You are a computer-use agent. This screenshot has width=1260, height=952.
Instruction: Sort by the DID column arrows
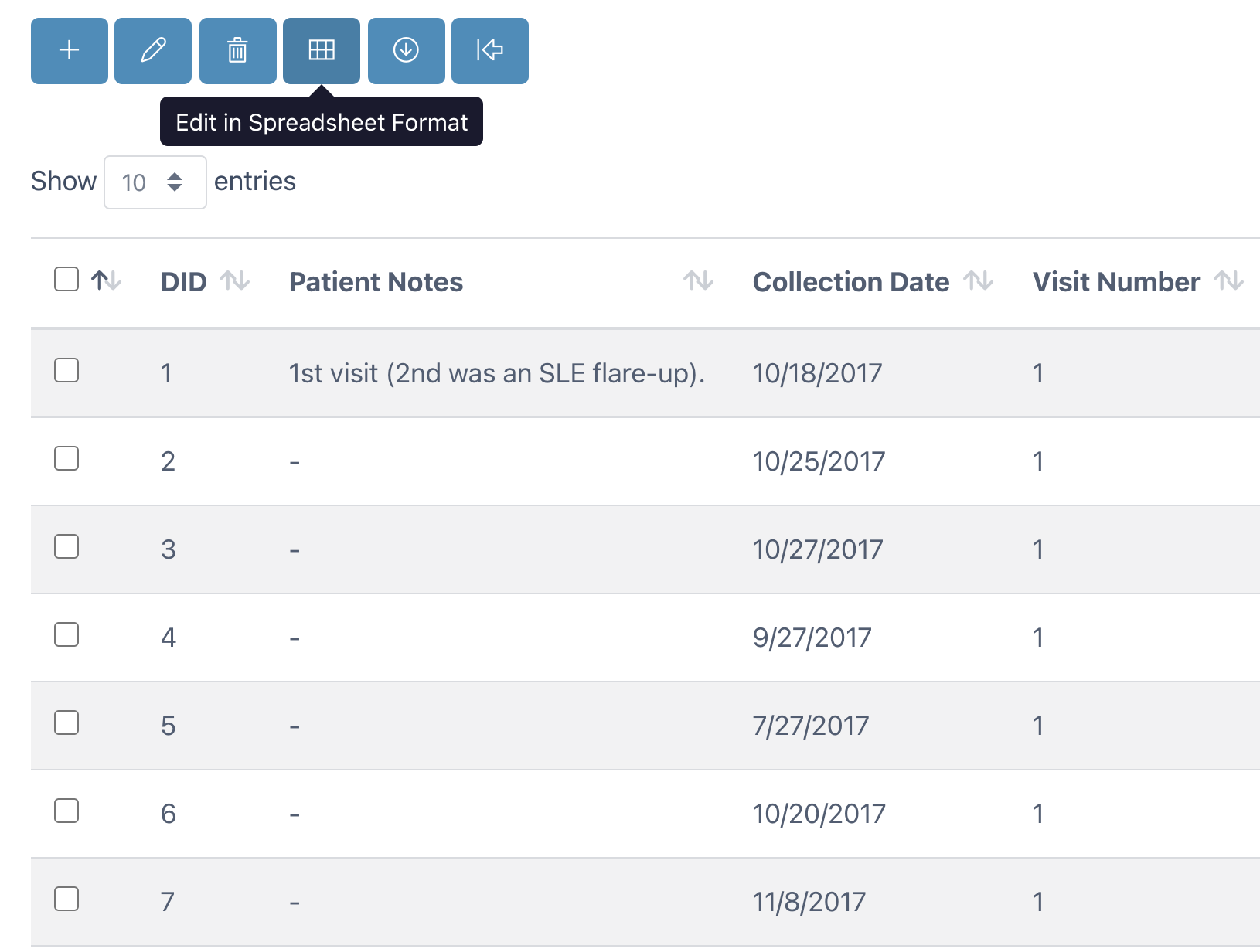235,280
